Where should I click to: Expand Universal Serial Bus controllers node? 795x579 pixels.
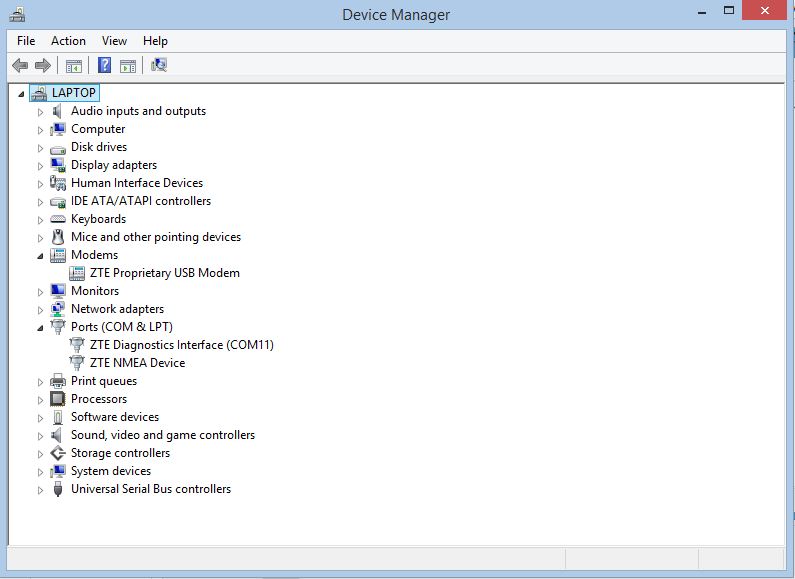point(41,490)
